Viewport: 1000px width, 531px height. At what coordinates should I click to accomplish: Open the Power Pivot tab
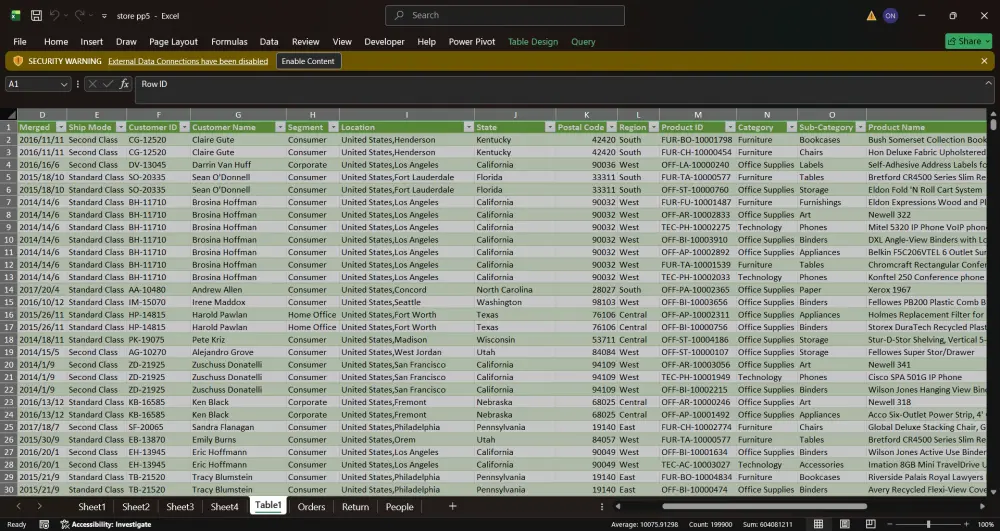pyautogui.click(x=472, y=41)
